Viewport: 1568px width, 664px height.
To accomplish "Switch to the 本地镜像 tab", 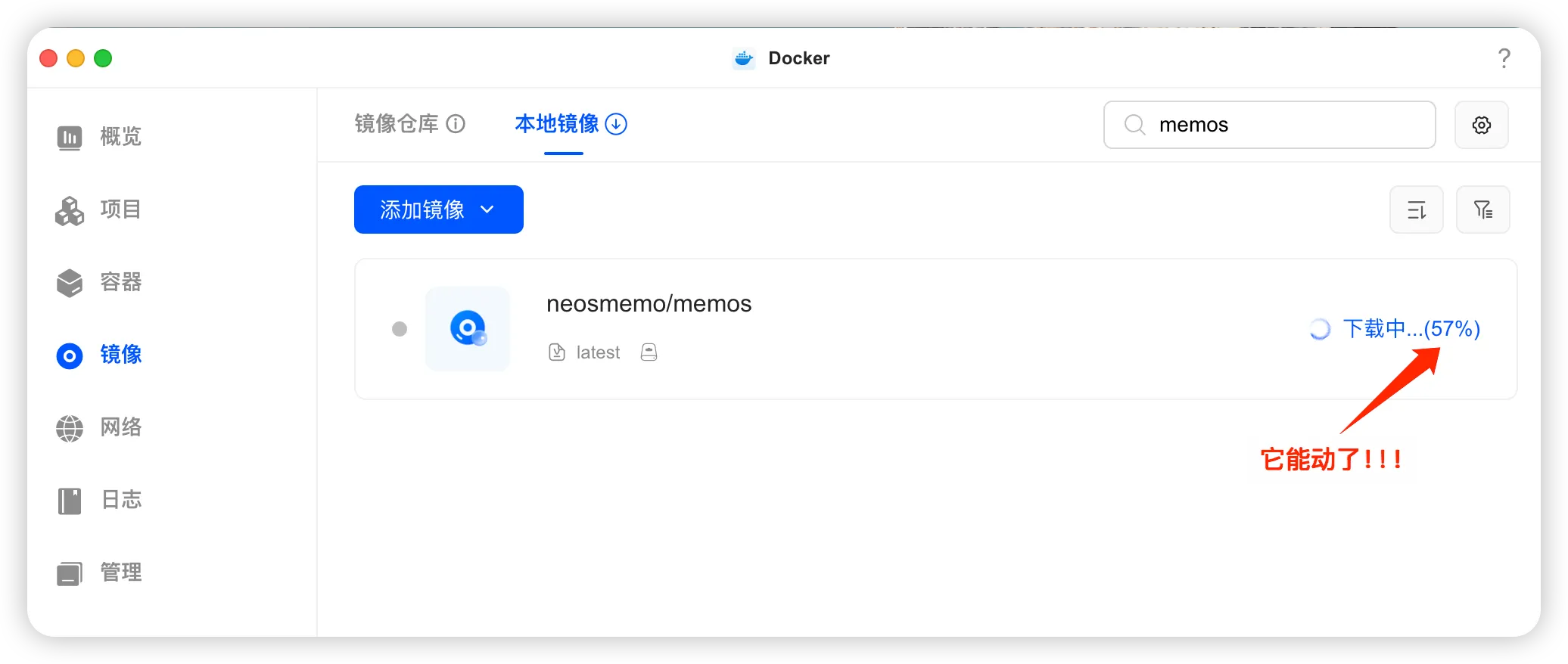I will tap(557, 123).
